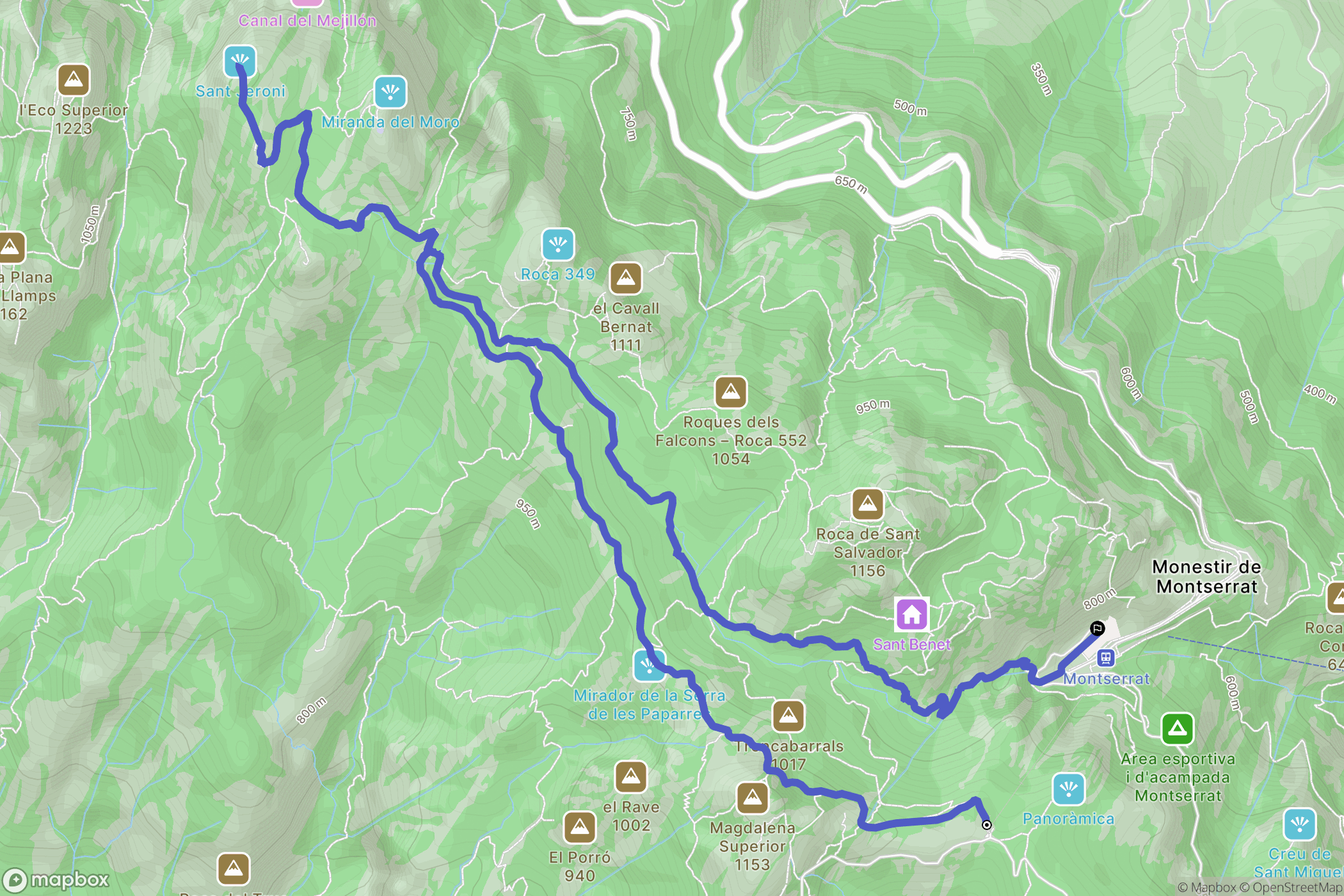Click Roca de Sant Salvador peak marker
The image size is (1344, 896).
[868, 504]
